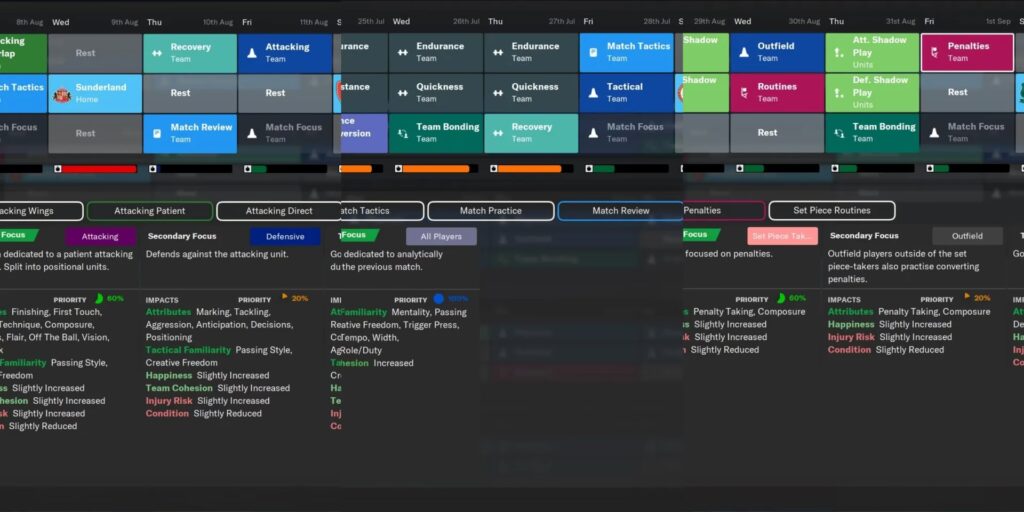Click the cone icon on the Attacking session
Screen dimensions: 1024x512
click(252, 53)
